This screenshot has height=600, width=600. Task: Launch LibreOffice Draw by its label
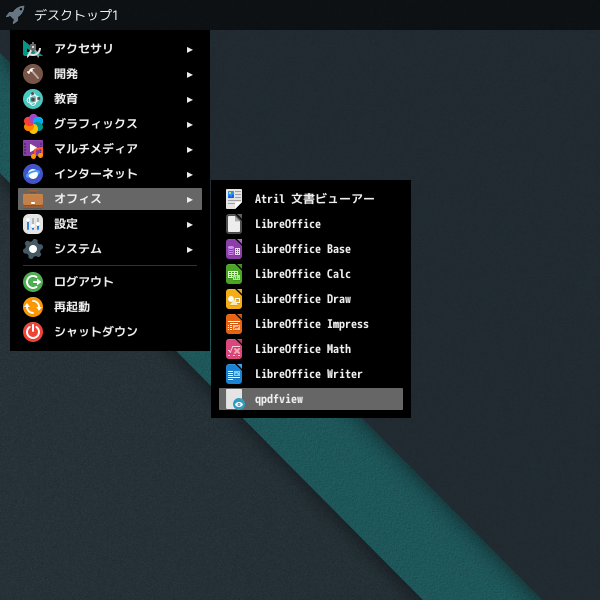click(303, 299)
